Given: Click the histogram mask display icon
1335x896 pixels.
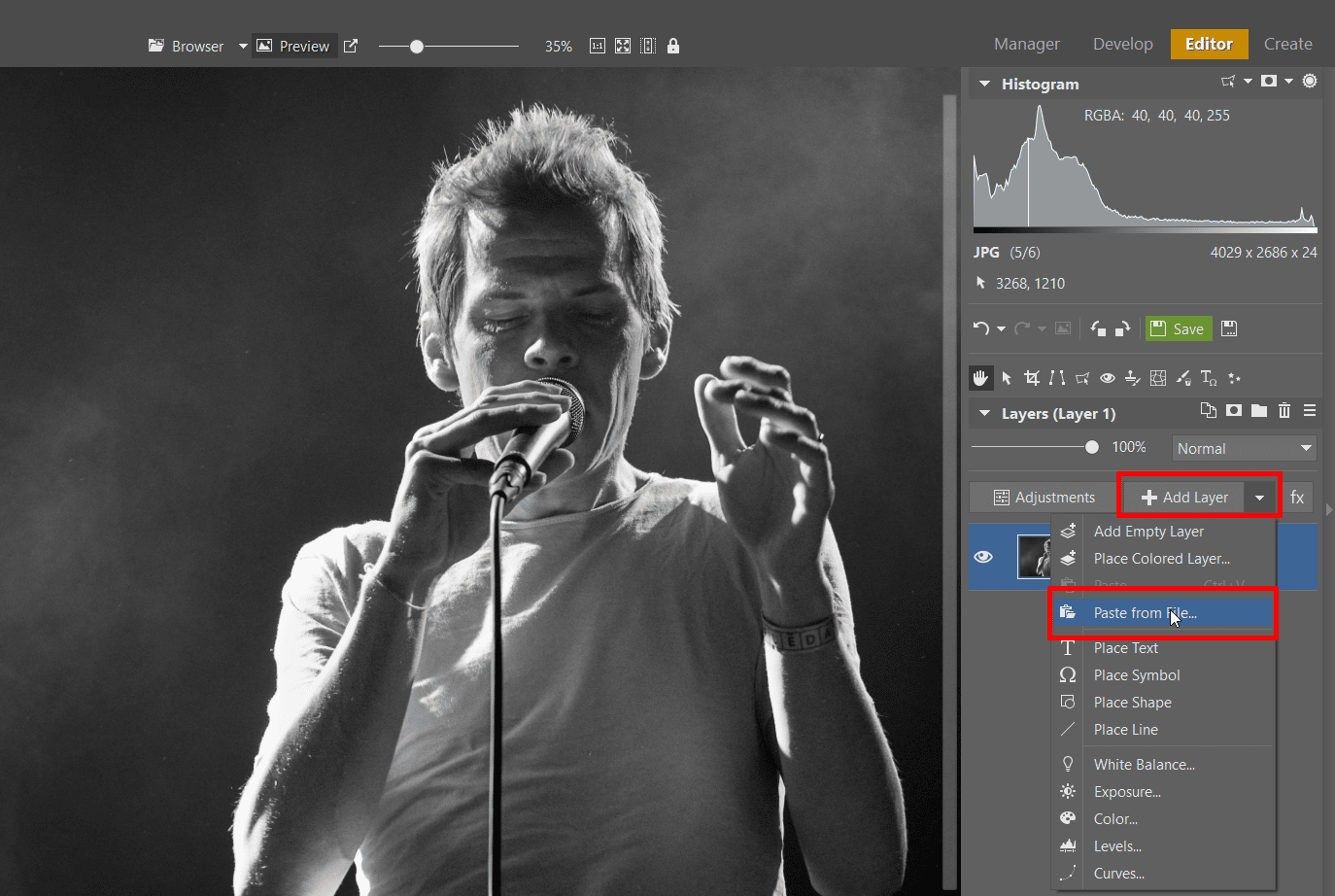Looking at the screenshot, I should 1269,82.
